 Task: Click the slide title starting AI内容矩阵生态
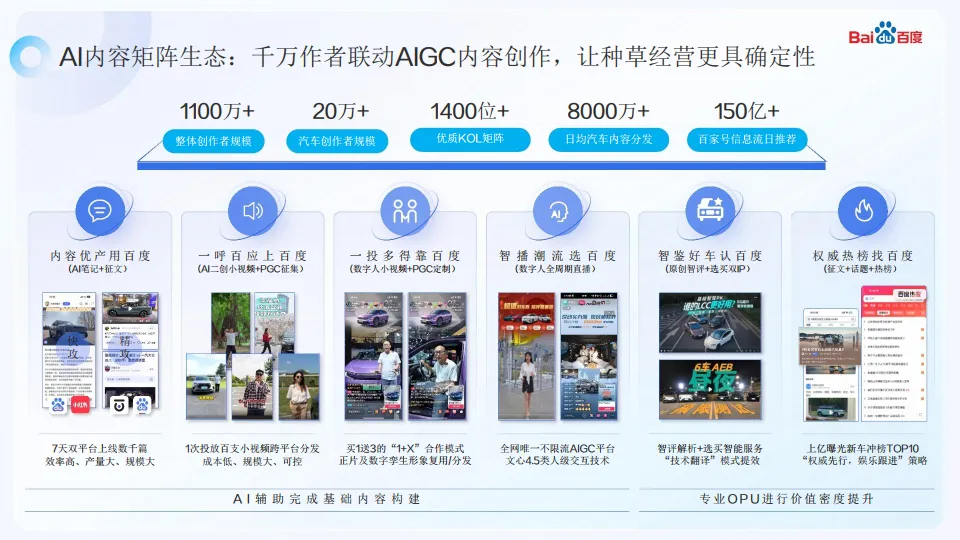point(437,57)
